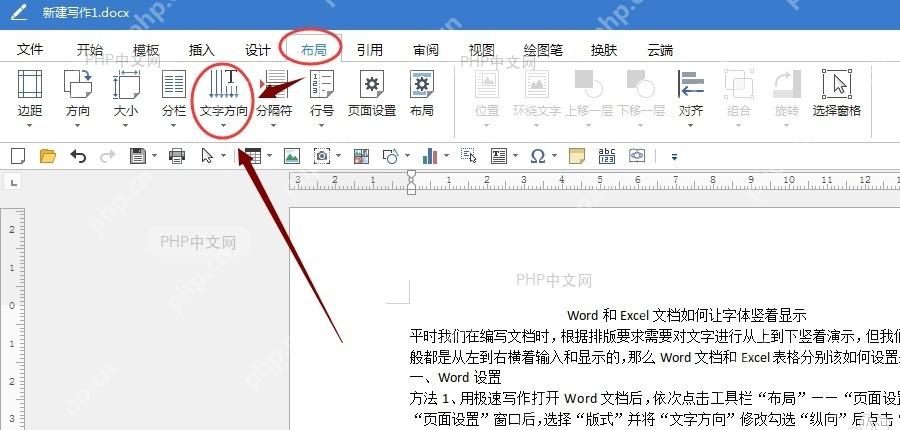Switch to the 绘图笔 tab

pyautogui.click(x=543, y=50)
